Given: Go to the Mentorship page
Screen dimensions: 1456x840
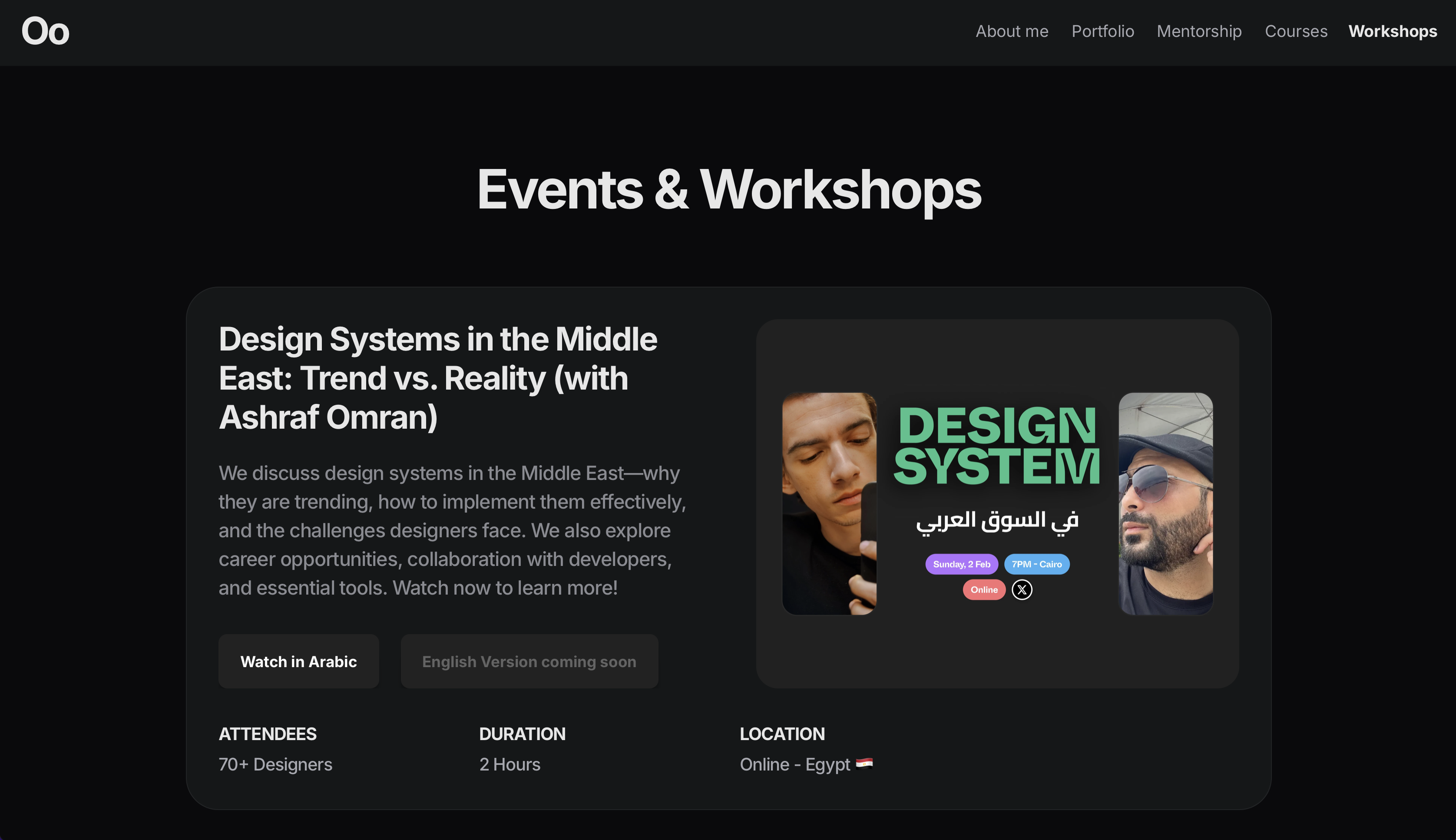Looking at the screenshot, I should point(1199,31).
